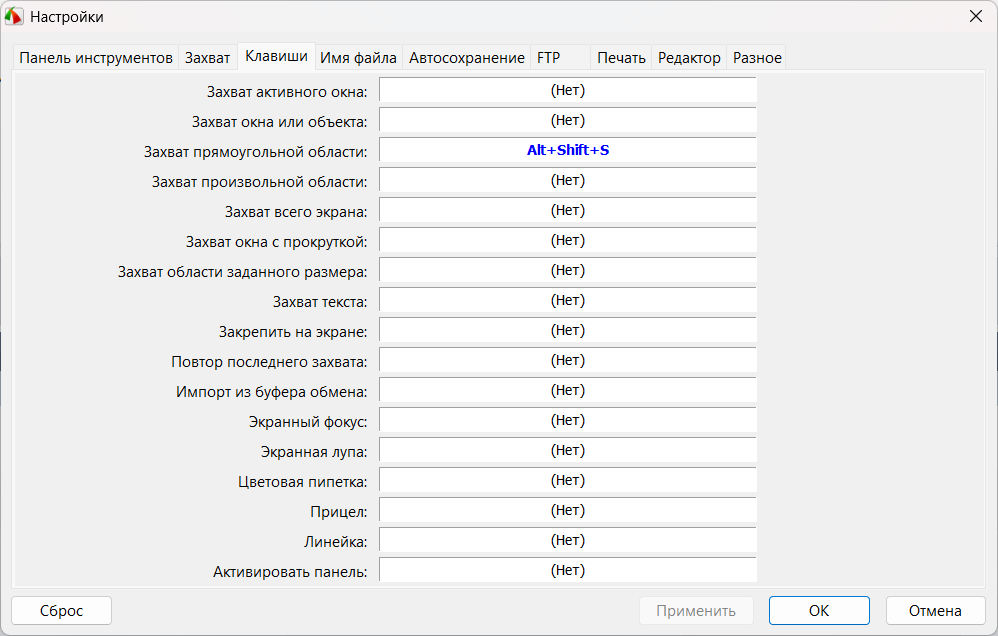998x636 pixels.
Task: Switch to the Захват tab
Action: coord(207,58)
